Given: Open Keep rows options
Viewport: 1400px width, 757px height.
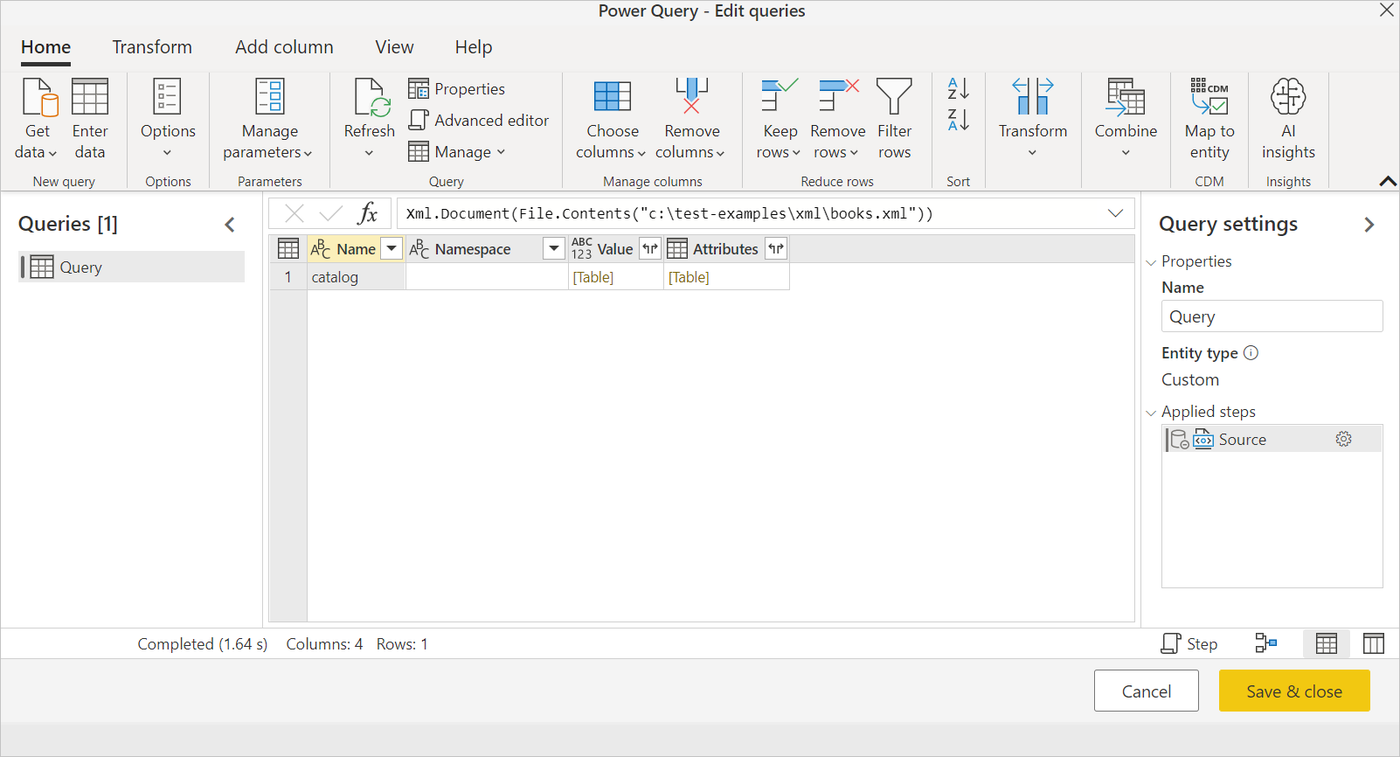Looking at the screenshot, I should click(x=779, y=118).
